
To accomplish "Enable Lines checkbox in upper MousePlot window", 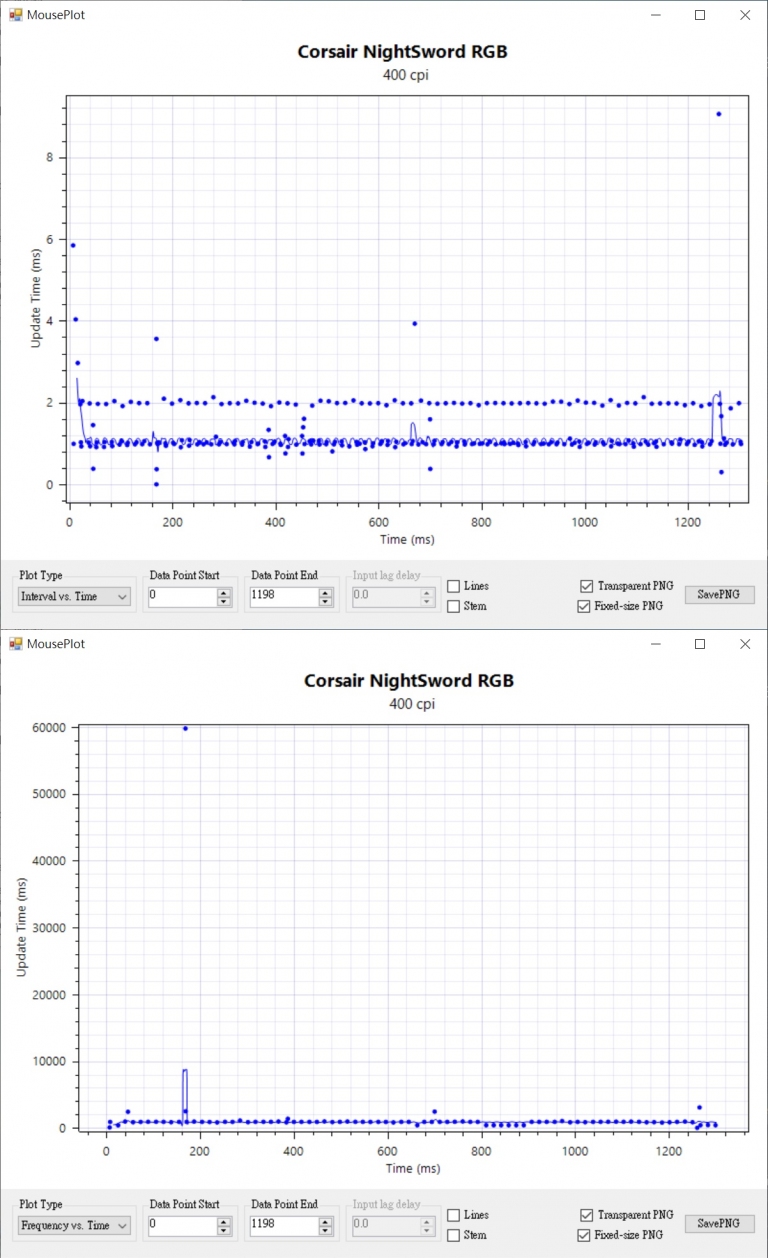I will click(453, 586).
